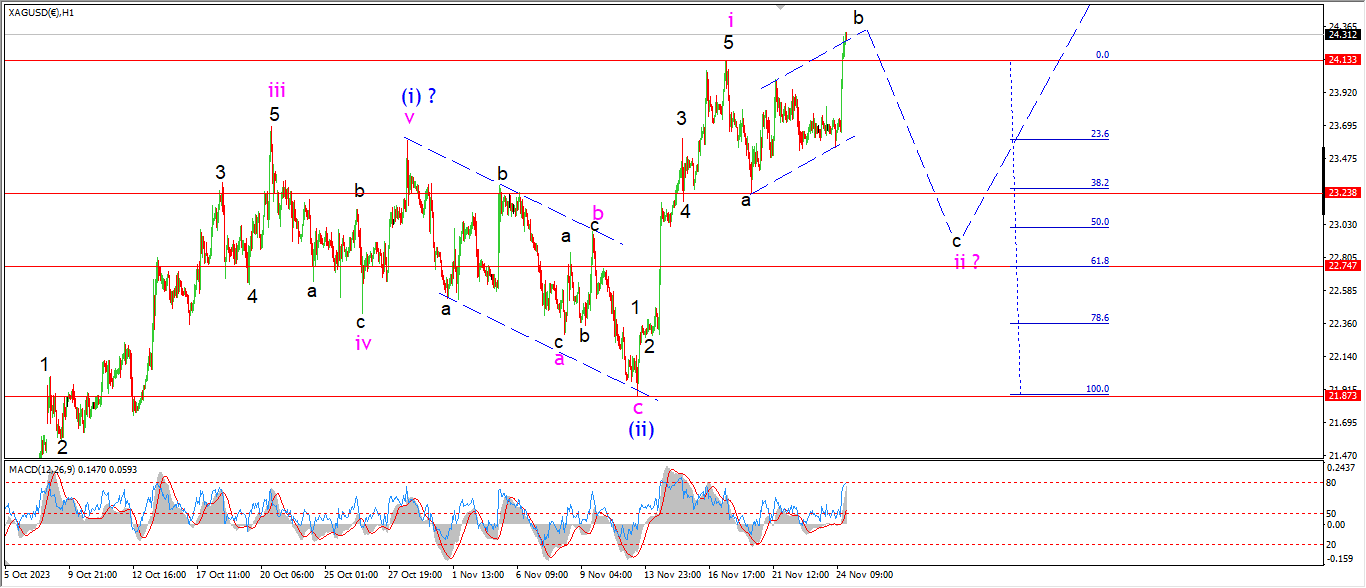The image size is (1366, 588).
Task: Click the 24.312 current price tag
Action: click(1341, 35)
